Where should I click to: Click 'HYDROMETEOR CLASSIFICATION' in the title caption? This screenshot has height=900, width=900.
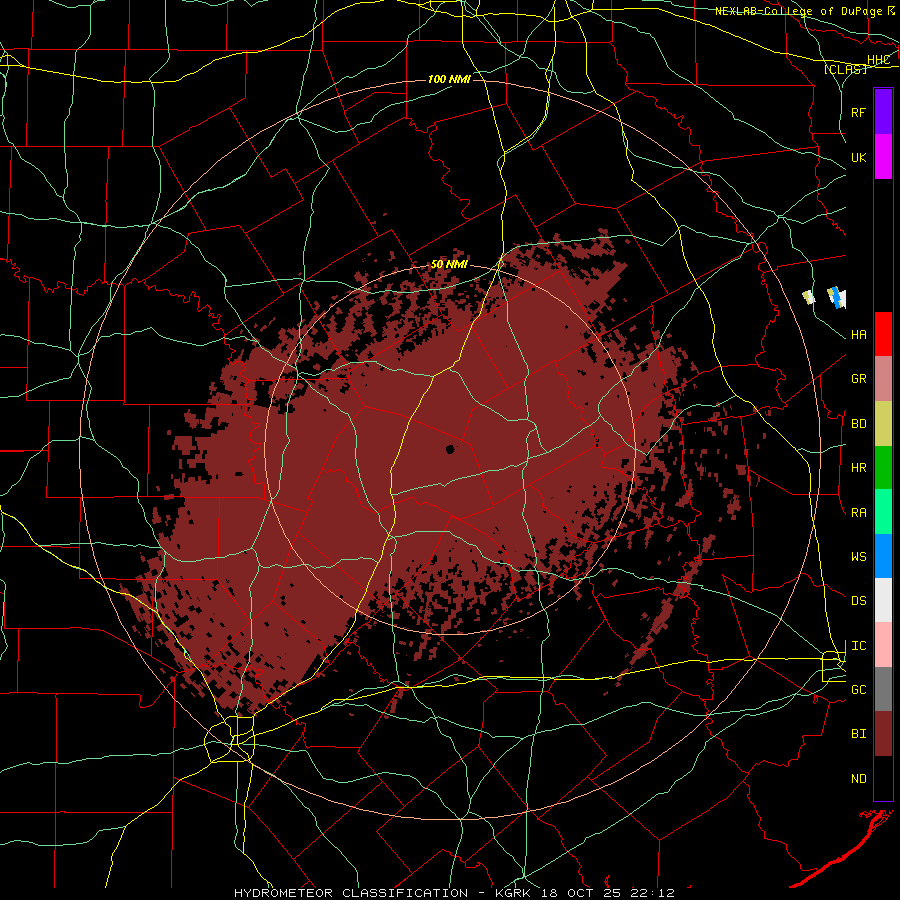(351, 893)
